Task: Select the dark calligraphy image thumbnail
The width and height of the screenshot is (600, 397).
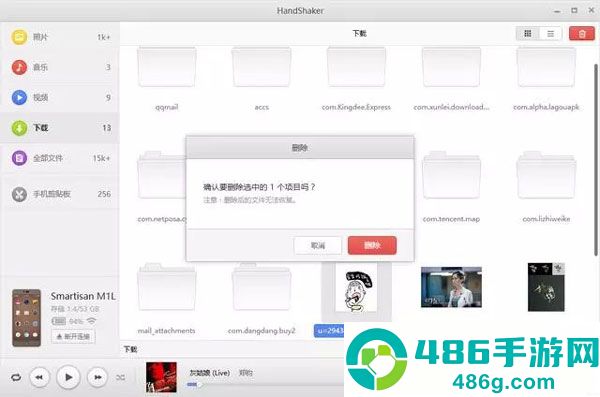Action: click(546, 287)
